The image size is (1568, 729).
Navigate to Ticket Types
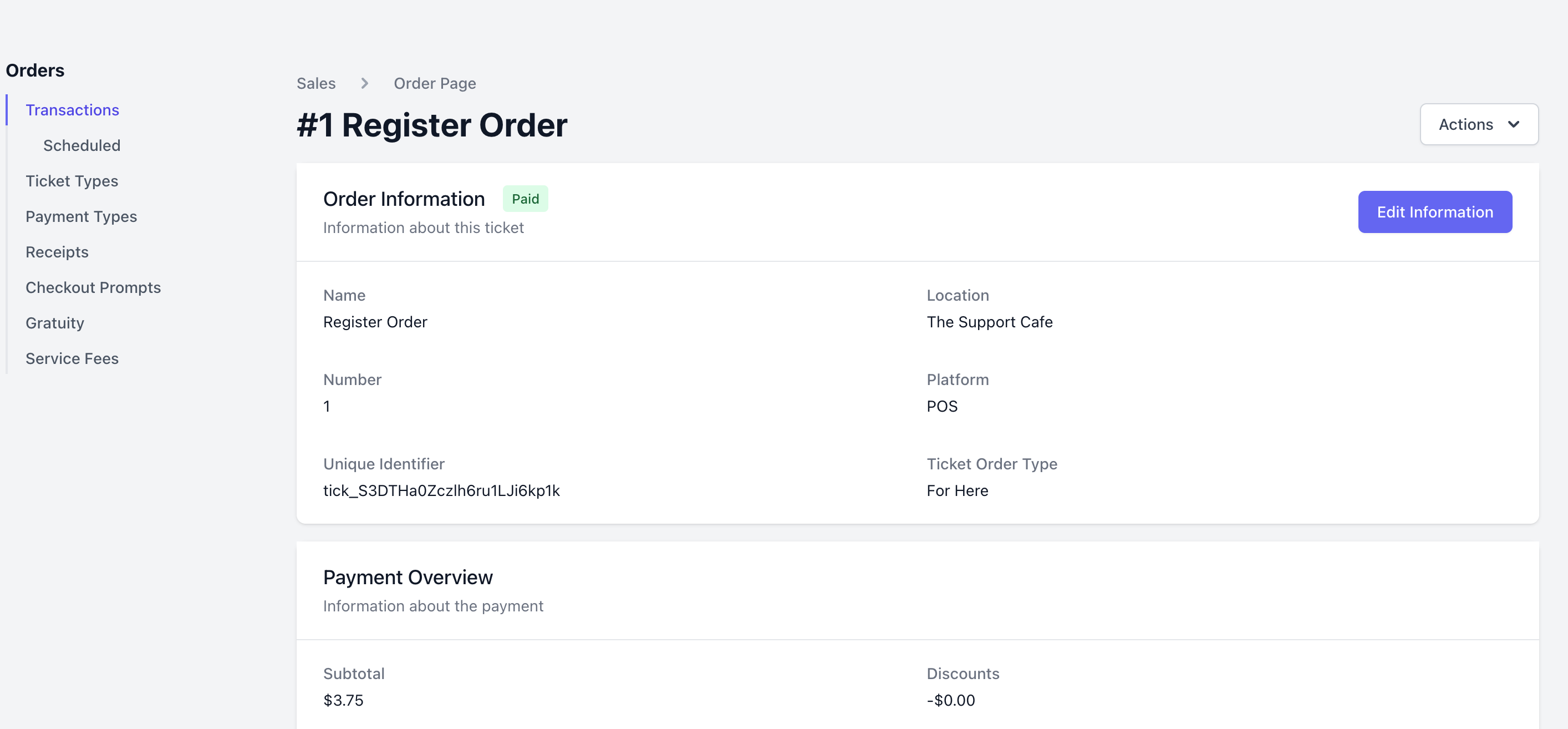(x=72, y=181)
